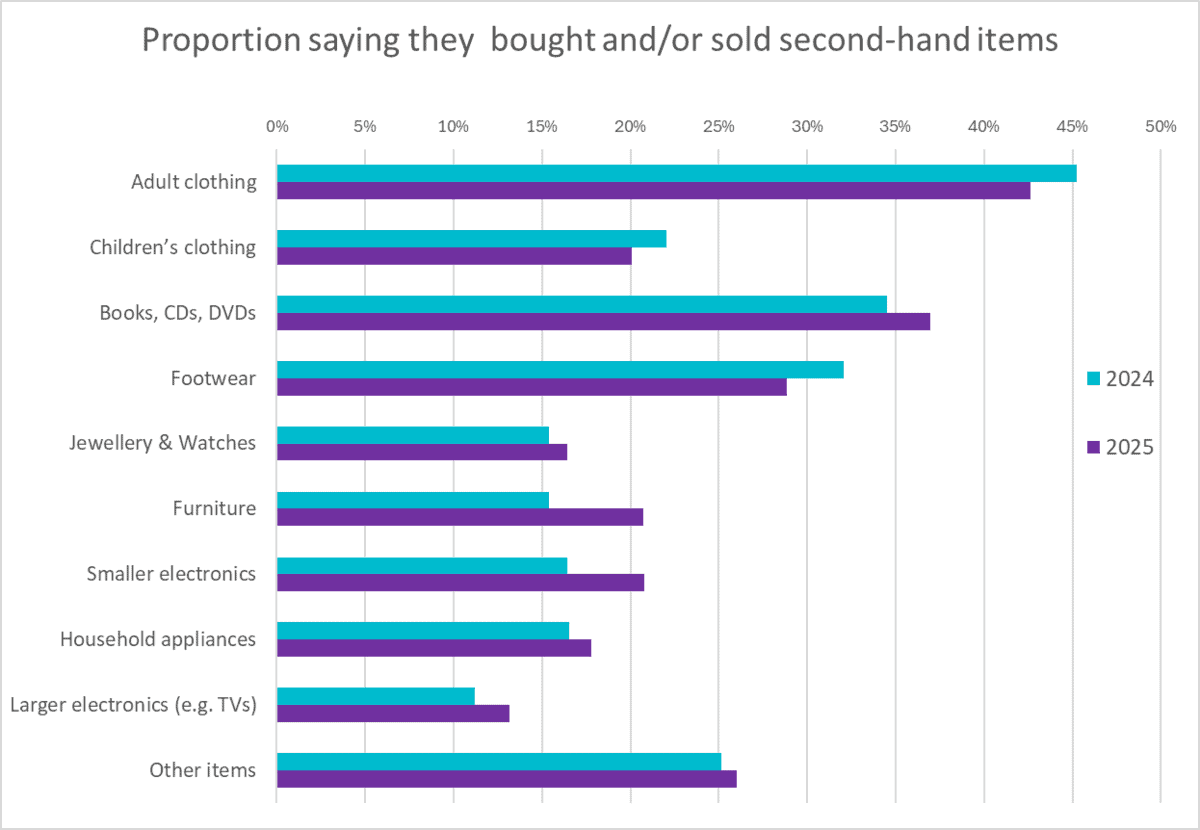Click the 2024 Household appliances bar
This screenshot has height=830, width=1200.
(422, 630)
